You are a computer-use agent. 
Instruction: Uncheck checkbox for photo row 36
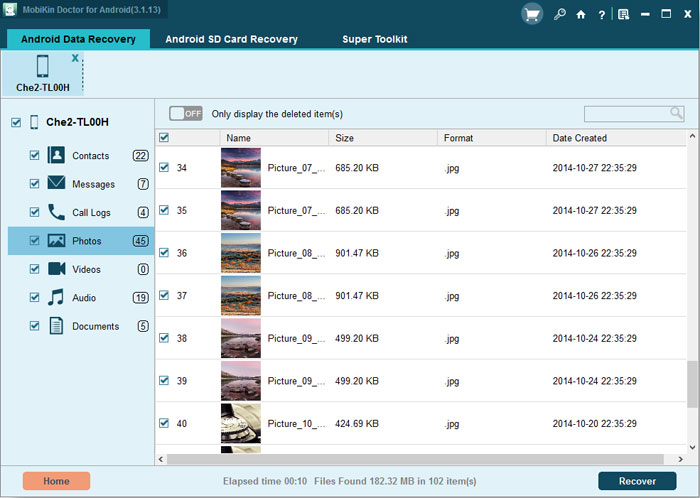tap(164, 253)
